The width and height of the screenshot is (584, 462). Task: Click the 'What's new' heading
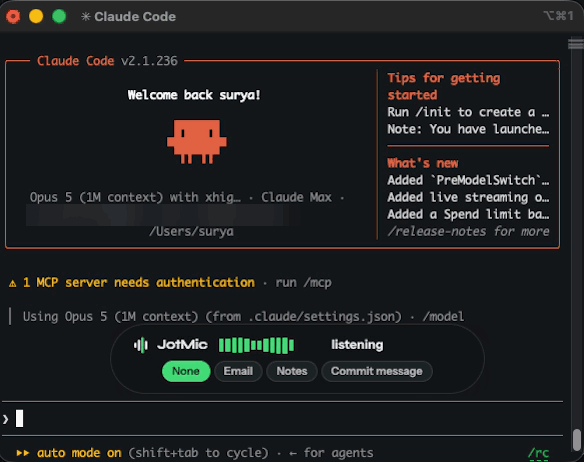(423, 163)
